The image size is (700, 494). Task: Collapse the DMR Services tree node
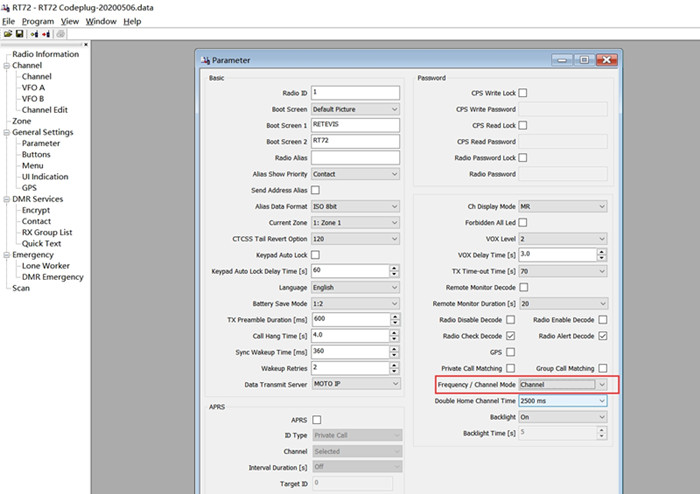(7, 199)
